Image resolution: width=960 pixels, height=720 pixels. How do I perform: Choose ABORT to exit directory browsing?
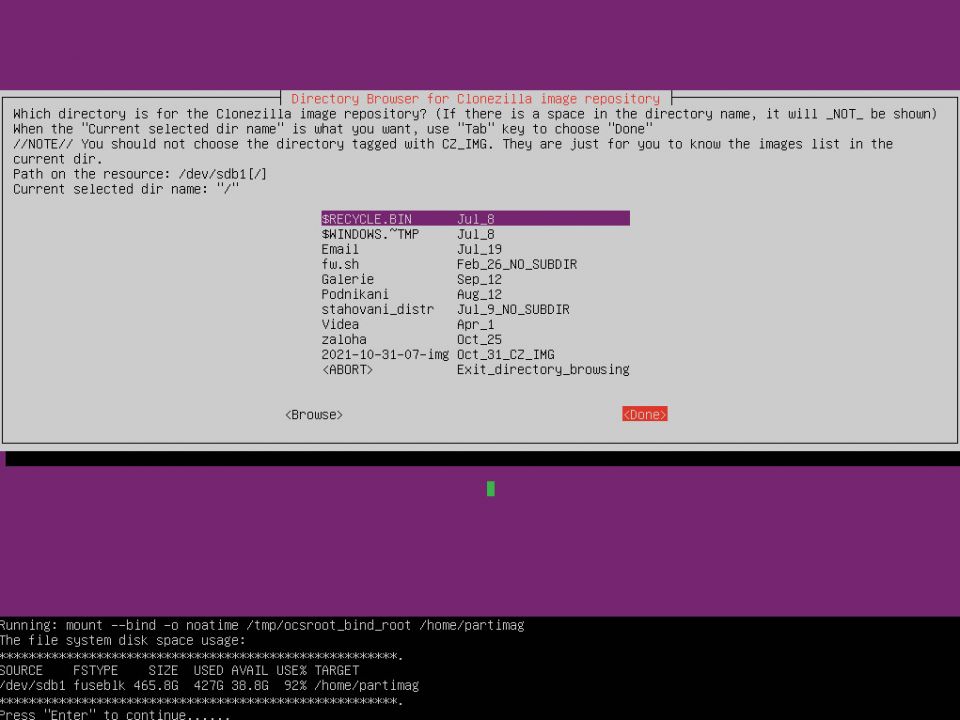475,369
